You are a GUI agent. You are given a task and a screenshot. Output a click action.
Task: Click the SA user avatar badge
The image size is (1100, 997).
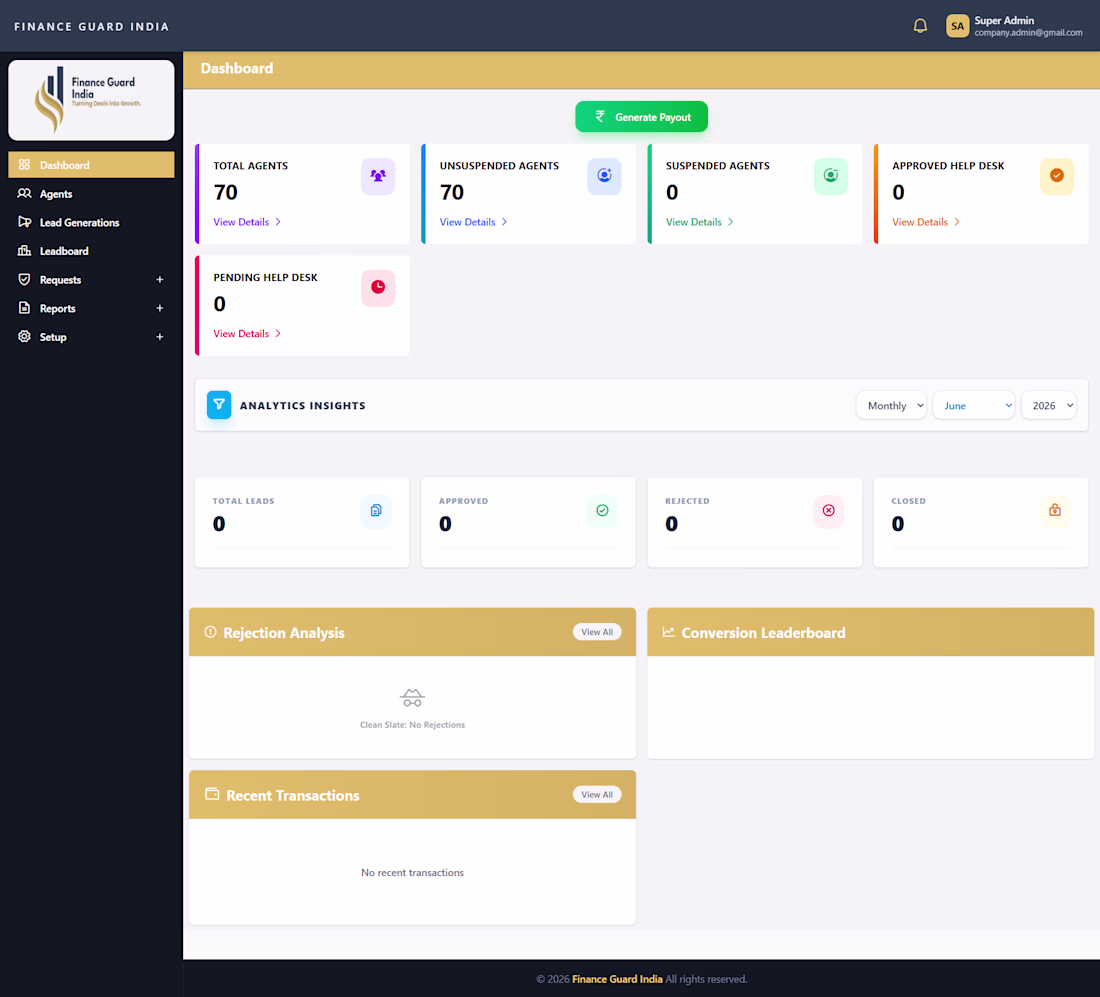pos(957,26)
